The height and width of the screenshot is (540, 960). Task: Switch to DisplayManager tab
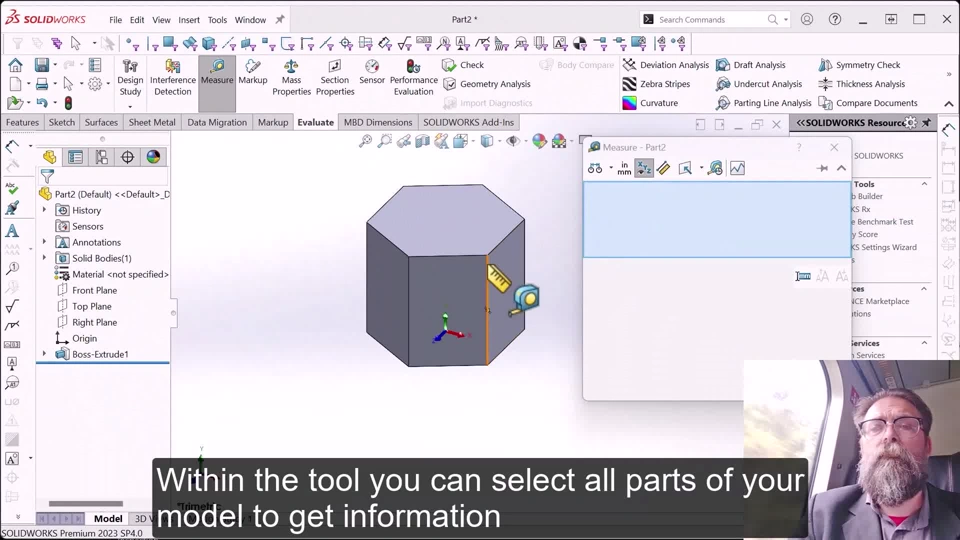tap(153, 157)
